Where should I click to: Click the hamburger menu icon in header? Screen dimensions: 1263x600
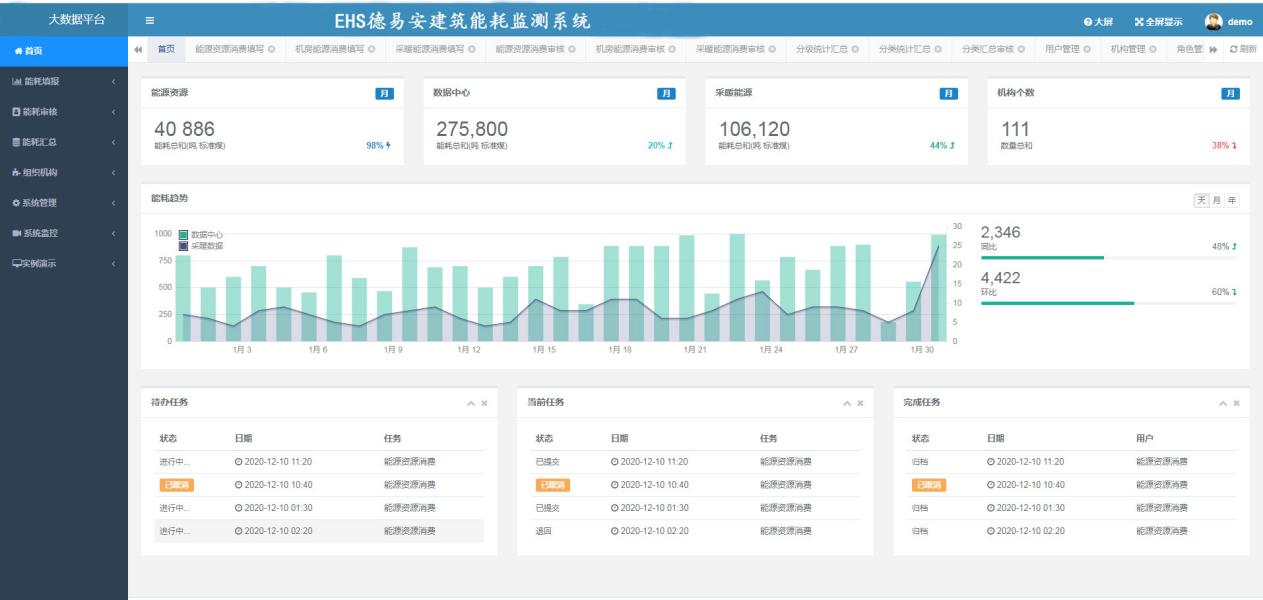[x=150, y=20]
